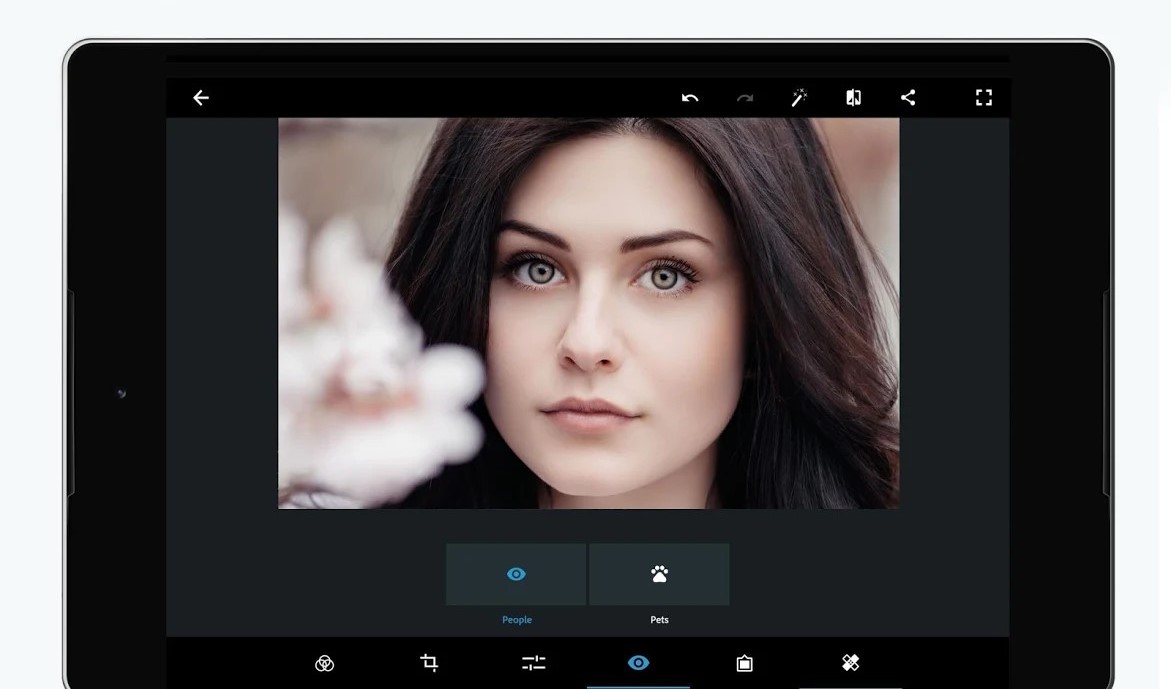Screen dimensions: 1171x689
Task: Select the Red Eye tool tab
Action: tap(638, 663)
